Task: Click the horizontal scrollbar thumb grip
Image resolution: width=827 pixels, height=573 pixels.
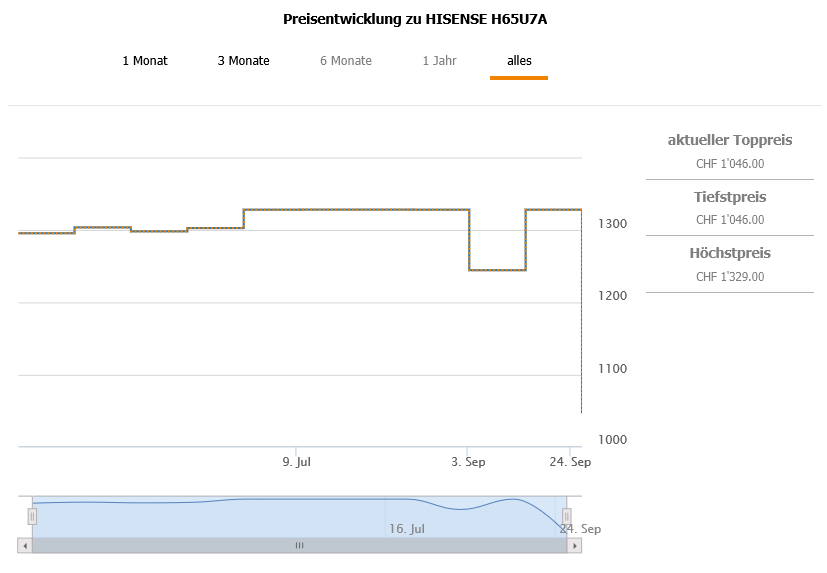Action: (299, 546)
